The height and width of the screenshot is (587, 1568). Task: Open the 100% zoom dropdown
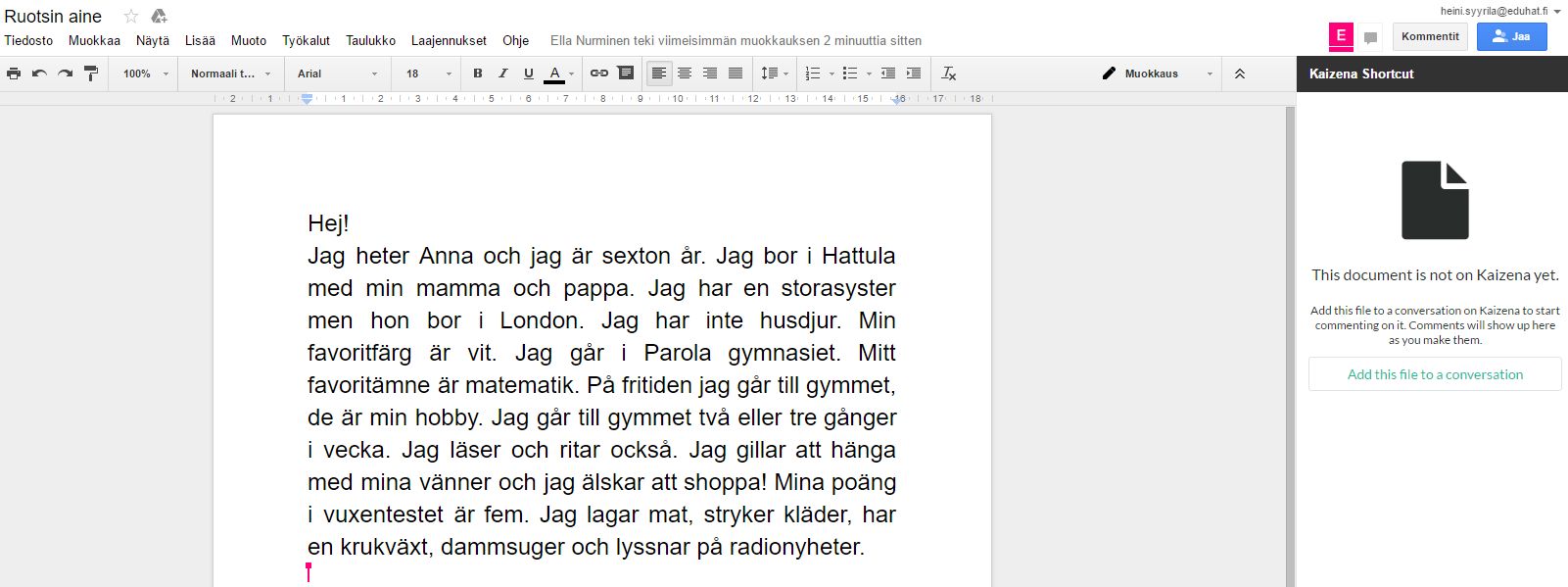[145, 73]
